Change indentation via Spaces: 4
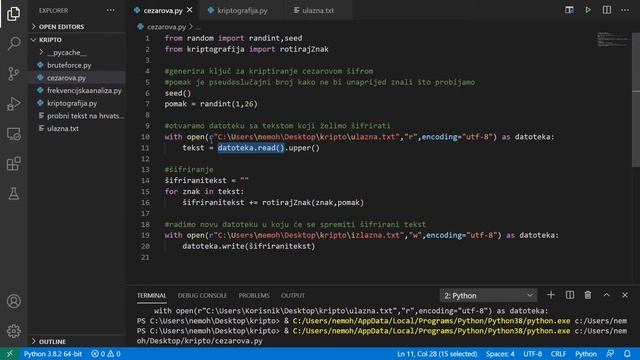This screenshot has width=640, height=360. pyautogui.click(x=500, y=354)
